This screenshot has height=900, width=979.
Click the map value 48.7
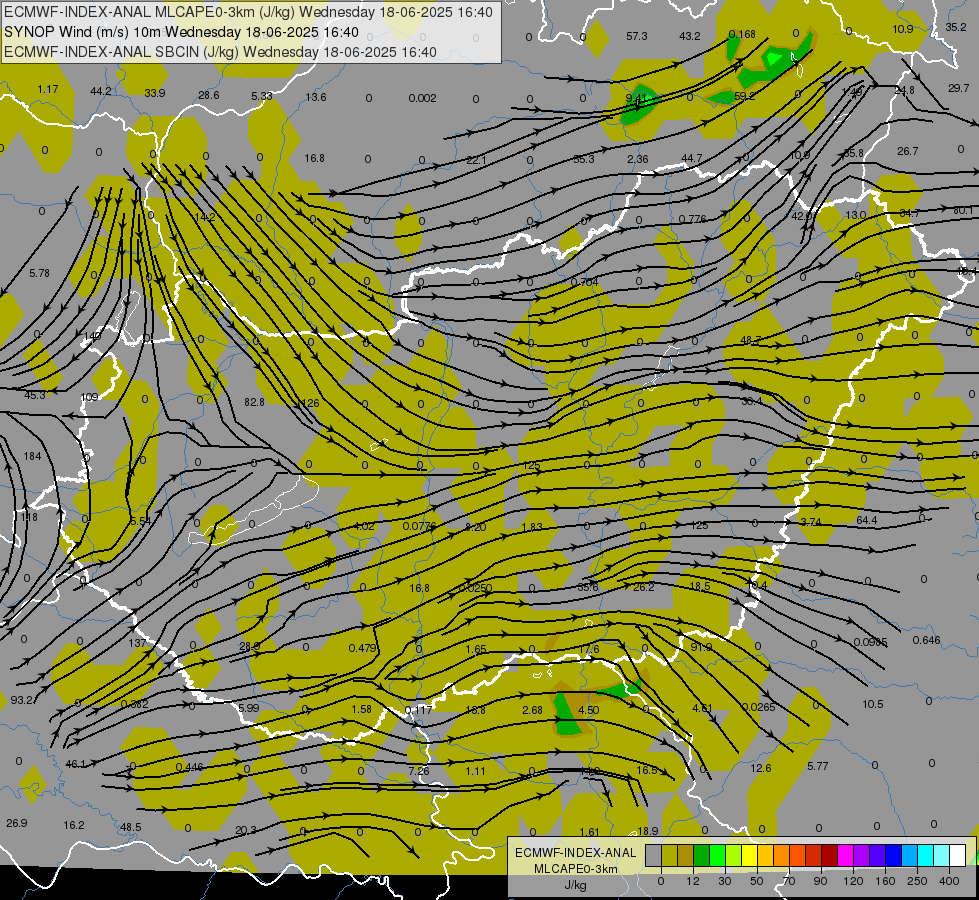(x=751, y=340)
